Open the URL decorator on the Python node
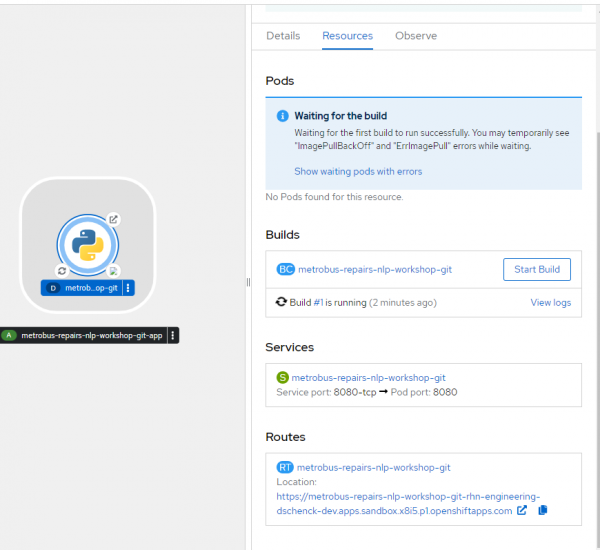The height and width of the screenshot is (550, 600). pos(114,219)
